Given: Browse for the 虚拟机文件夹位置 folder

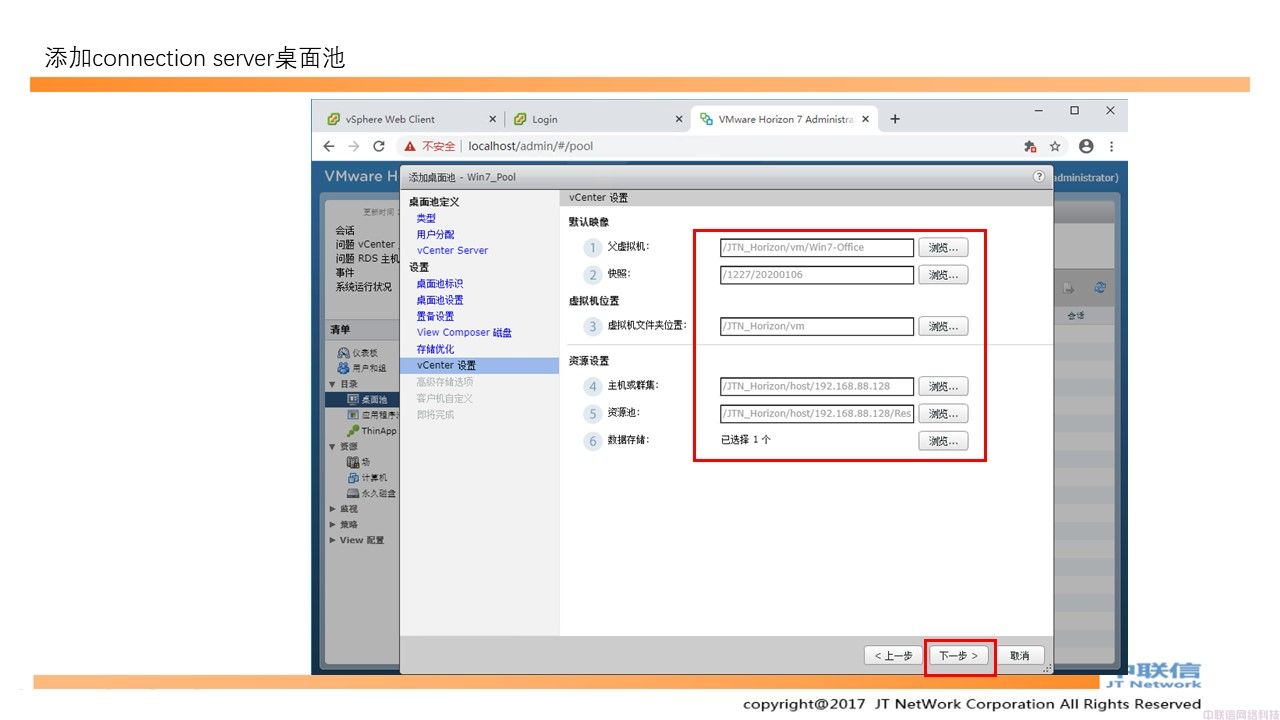Looking at the screenshot, I should pos(943,326).
